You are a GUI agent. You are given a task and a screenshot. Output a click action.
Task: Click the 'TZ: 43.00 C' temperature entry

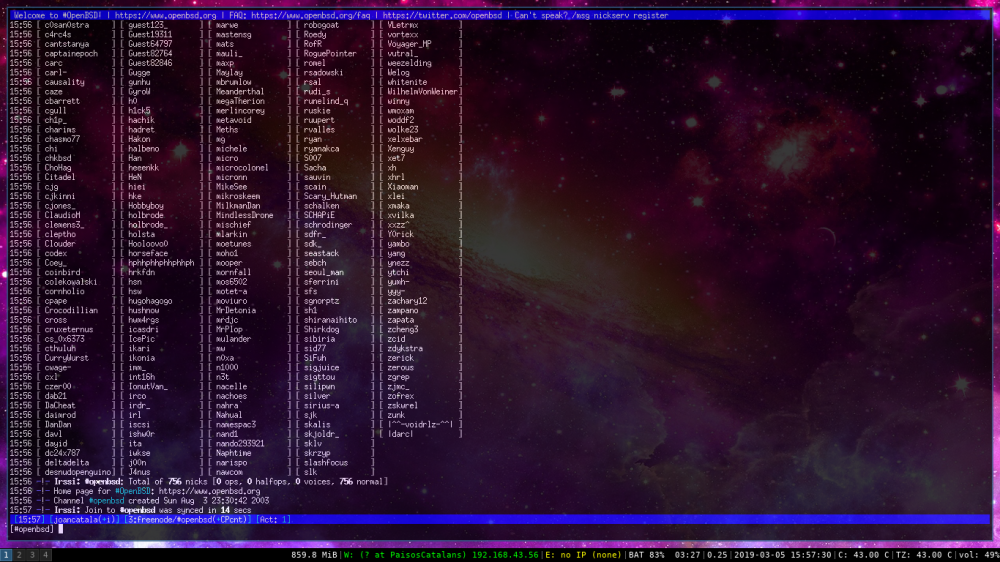tap(923, 555)
